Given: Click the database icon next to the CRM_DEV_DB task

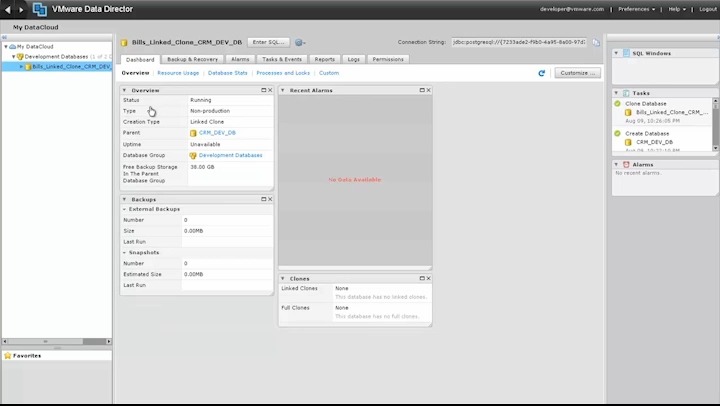Looking at the screenshot, I should click(628, 142).
